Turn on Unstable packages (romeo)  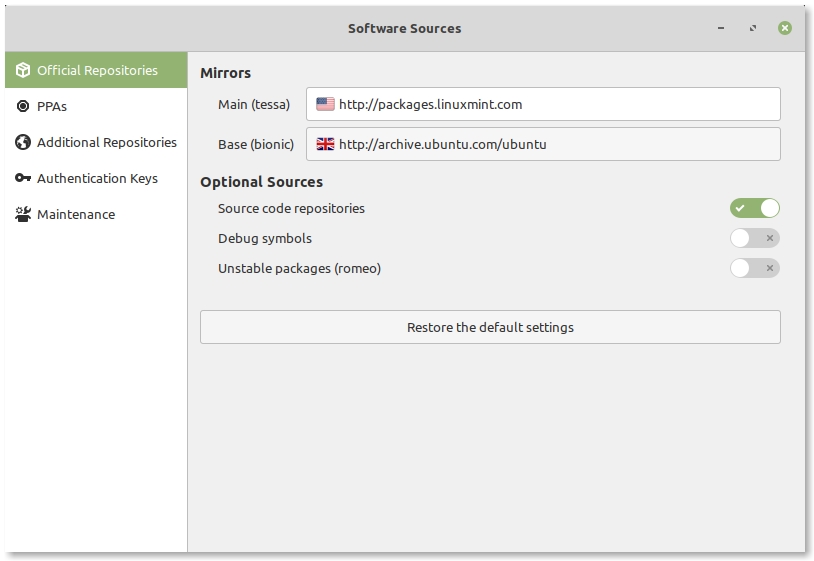coord(755,268)
